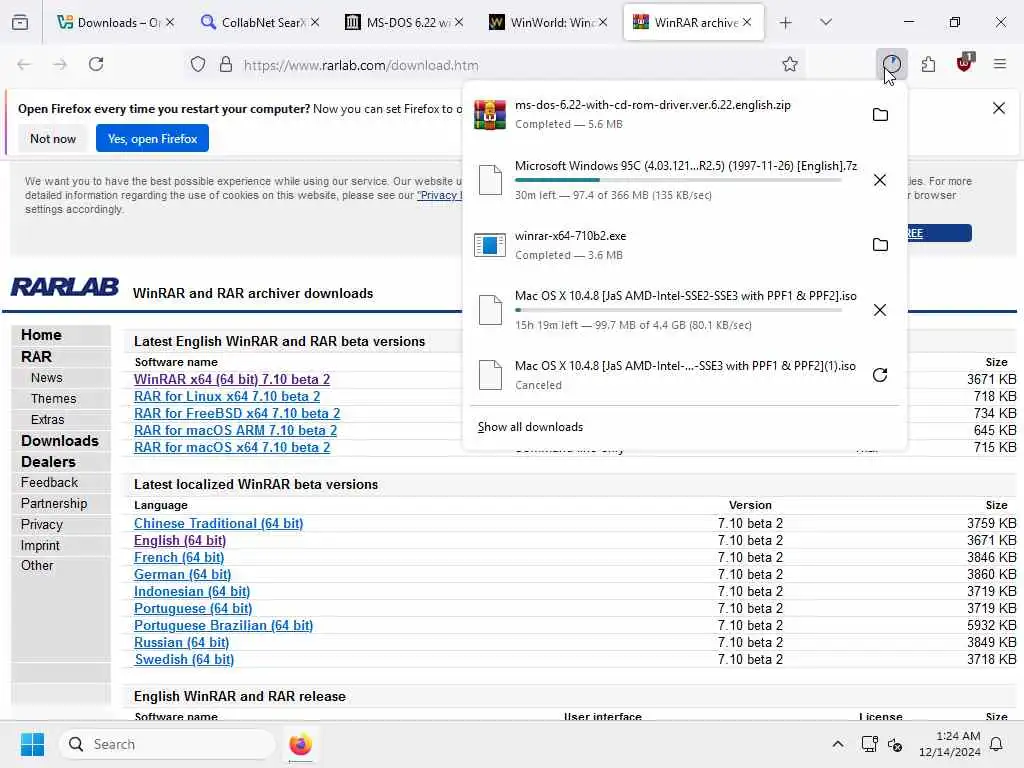Screen dimensions: 1024x768
Task: Click the Not now button
Action: coord(53,138)
